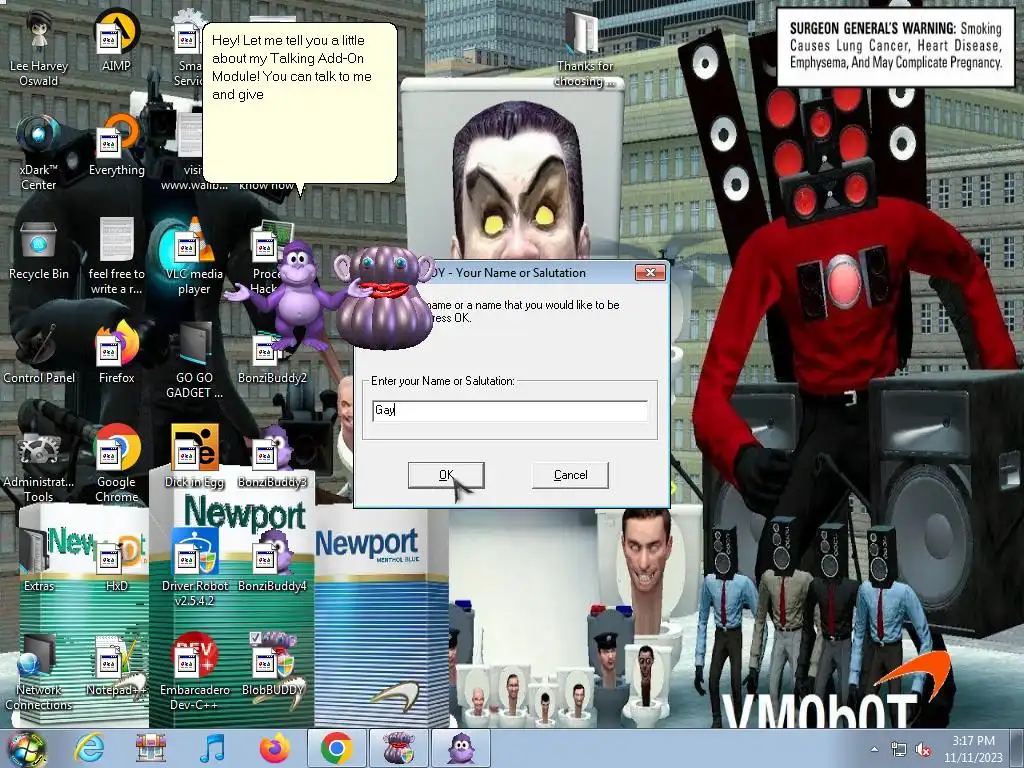
Task: Close the Your Name or Salutation dialog
Action: click(650, 272)
